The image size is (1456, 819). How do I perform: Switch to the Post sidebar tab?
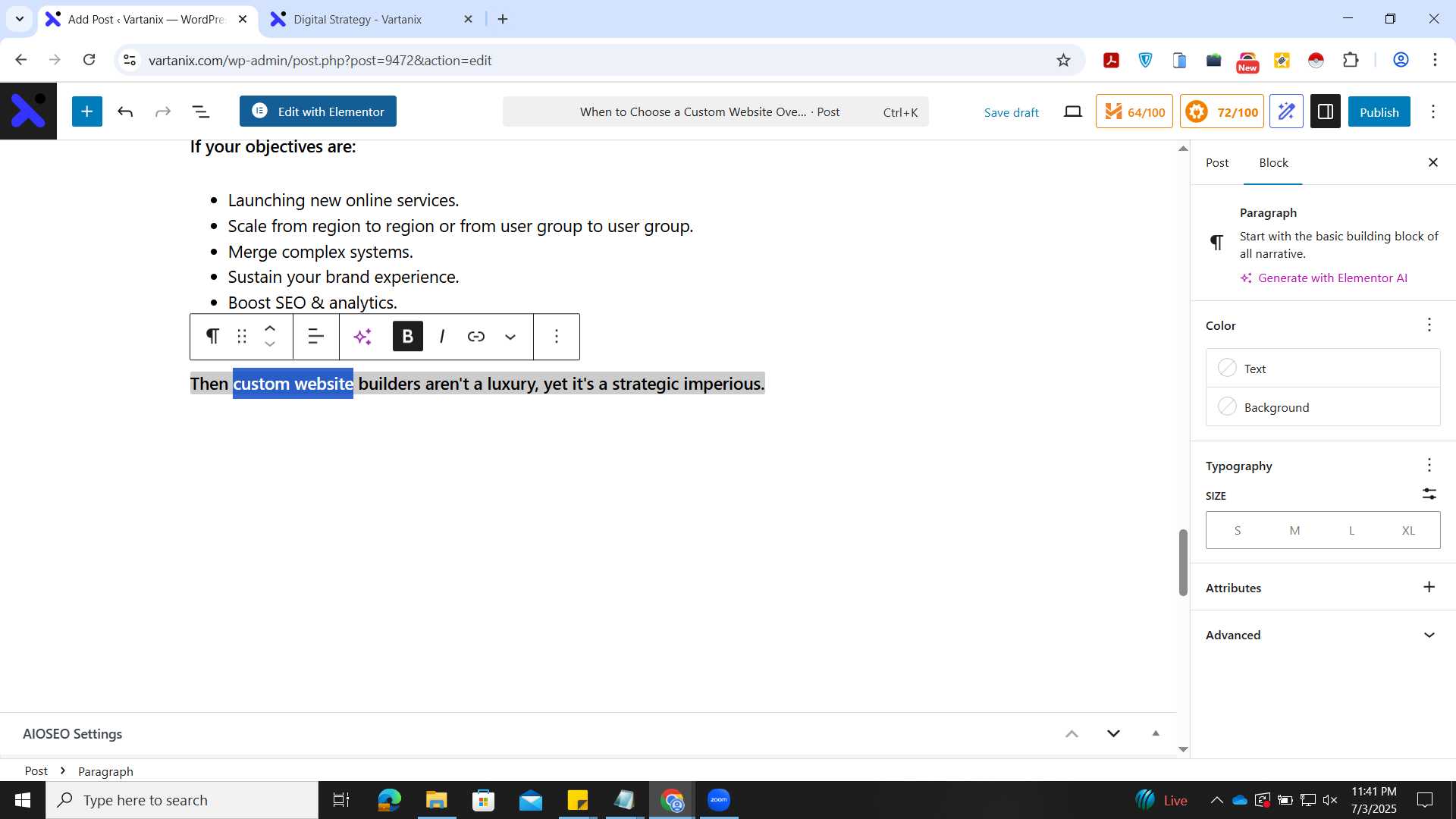(x=1217, y=162)
